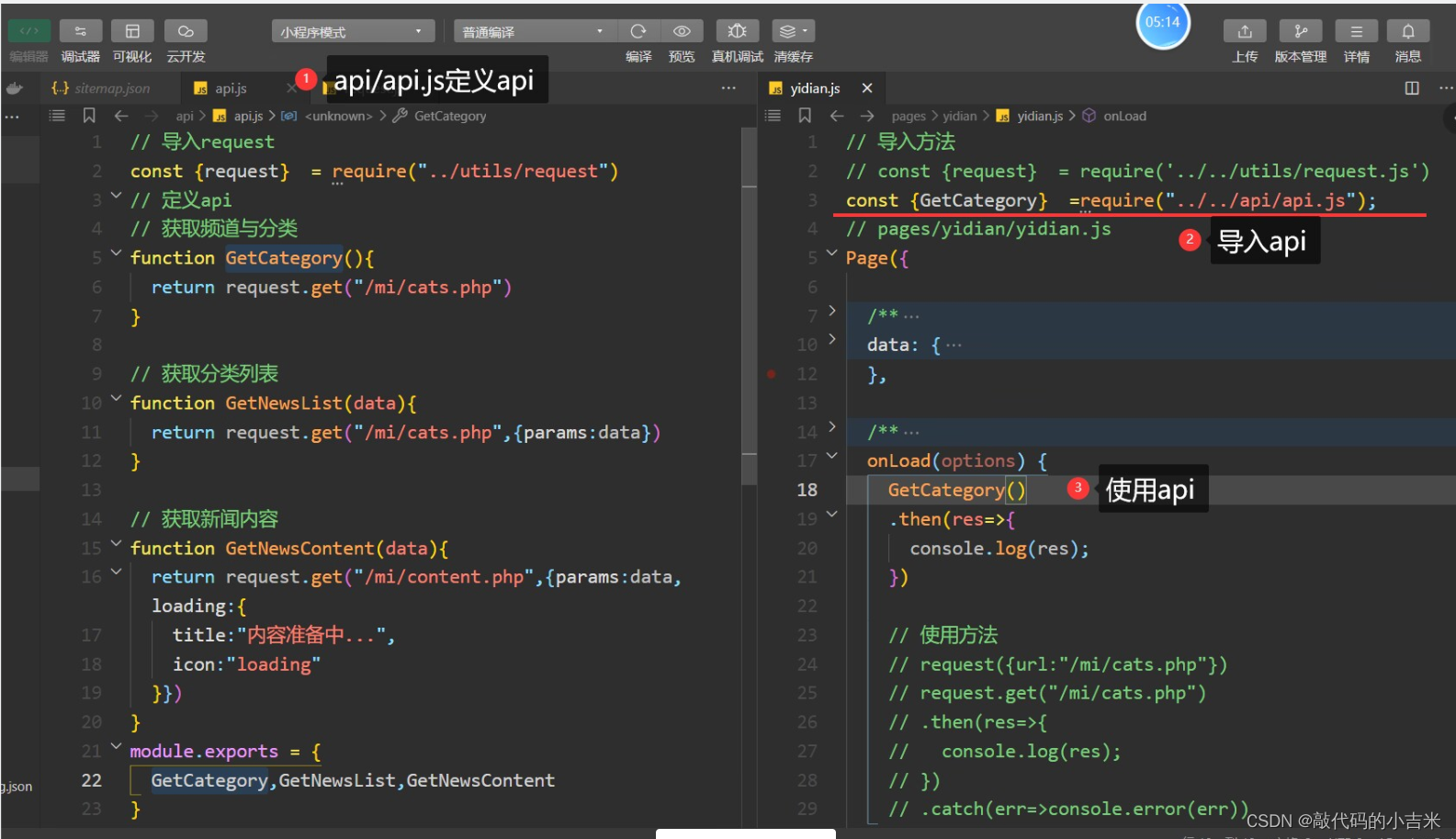1456x839 pixels.
Task: Close the api.js tab
Action: [x=291, y=88]
